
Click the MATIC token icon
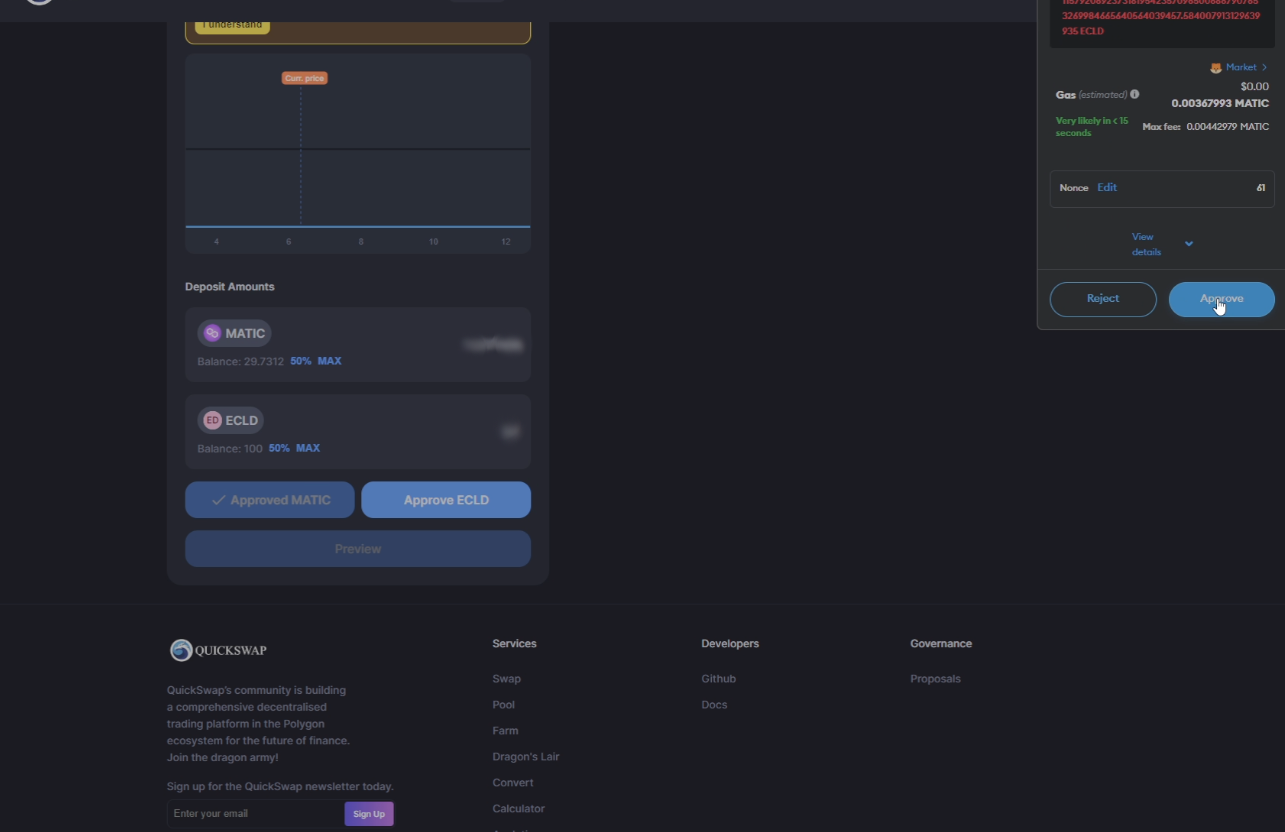pos(212,334)
